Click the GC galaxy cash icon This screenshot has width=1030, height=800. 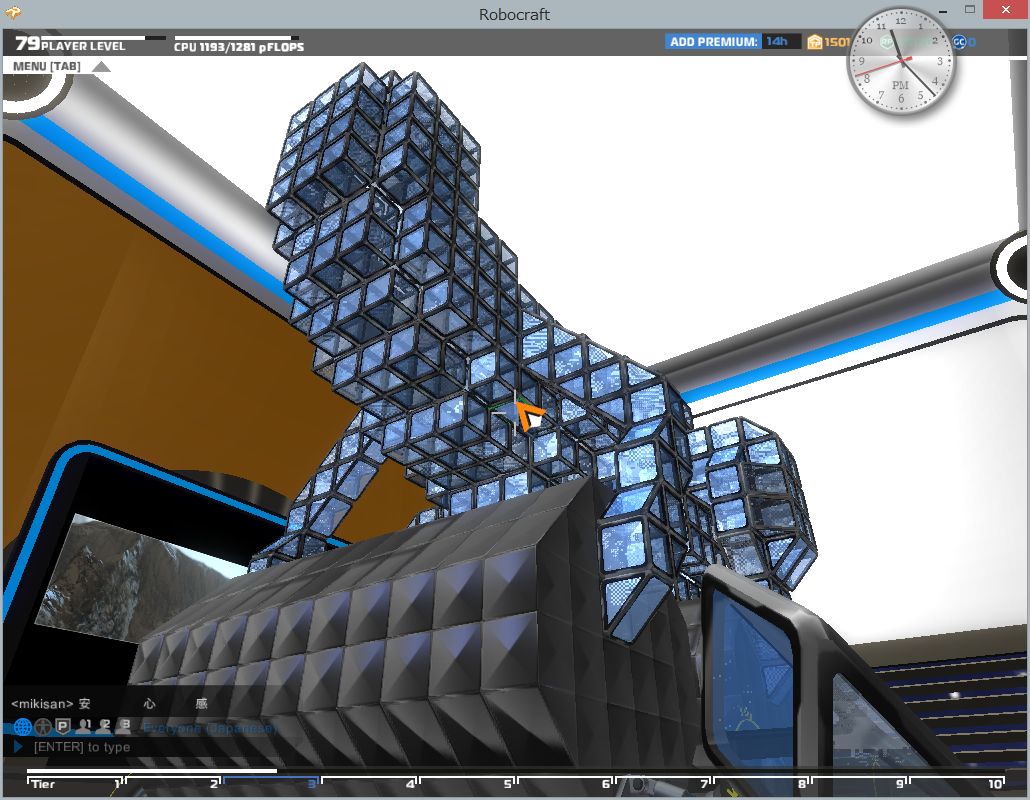(959, 42)
